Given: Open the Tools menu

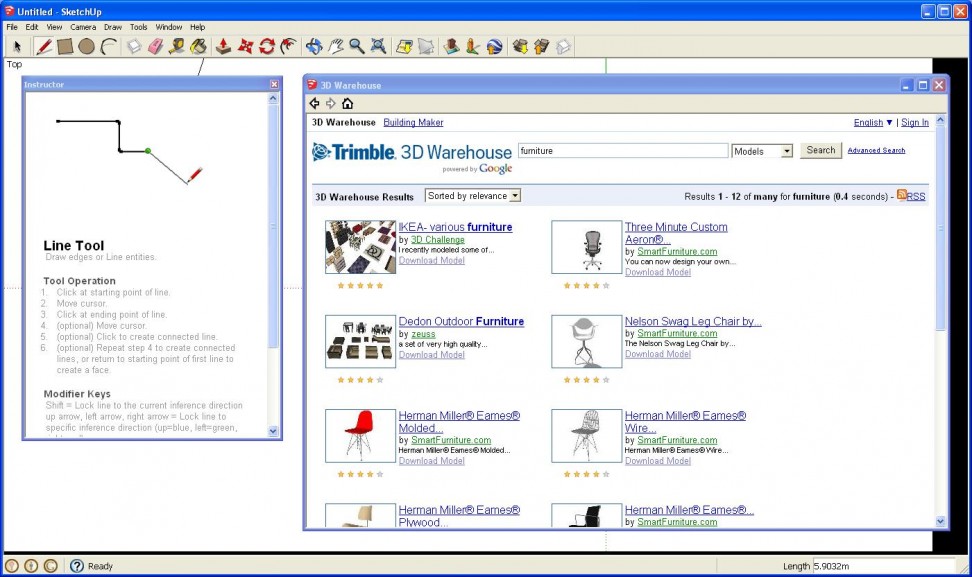Looking at the screenshot, I should (138, 27).
